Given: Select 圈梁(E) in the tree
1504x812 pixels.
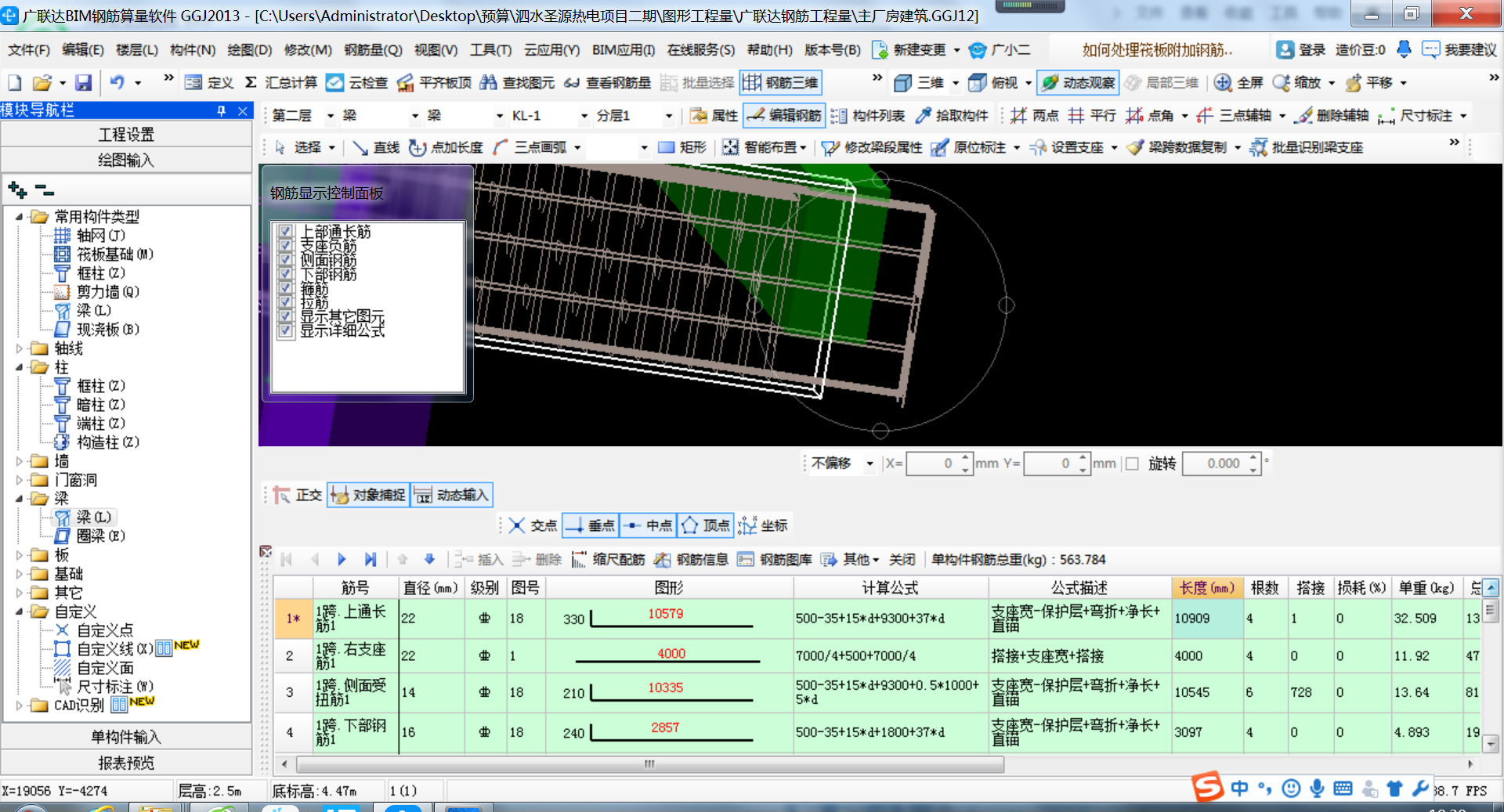Looking at the screenshot, I should [90, 536].
